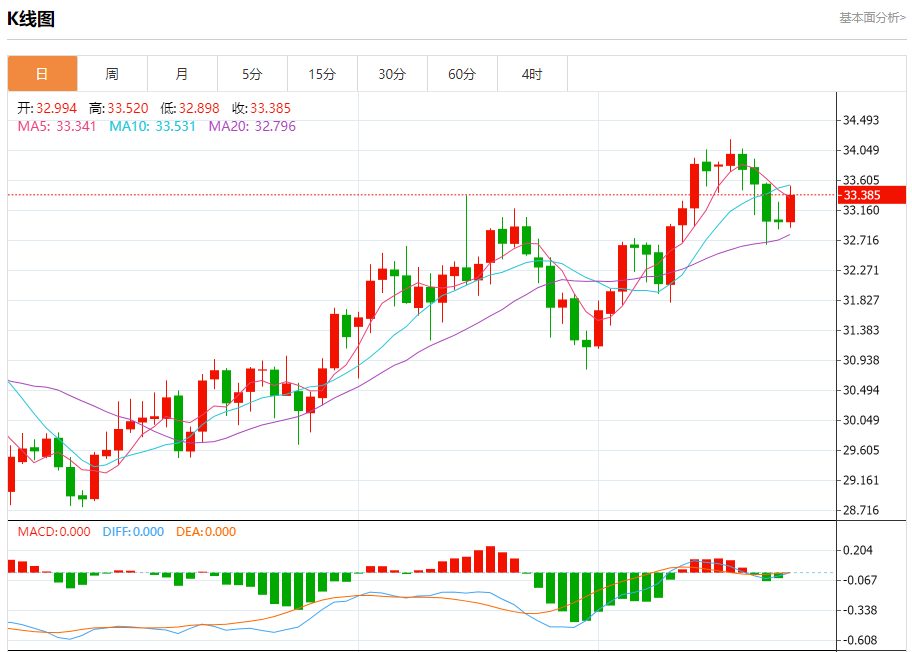Screen dimensions: 912x652
Task: Select the 日 daily chart tab
Action: pyautogui.click(x=42, y=74)
